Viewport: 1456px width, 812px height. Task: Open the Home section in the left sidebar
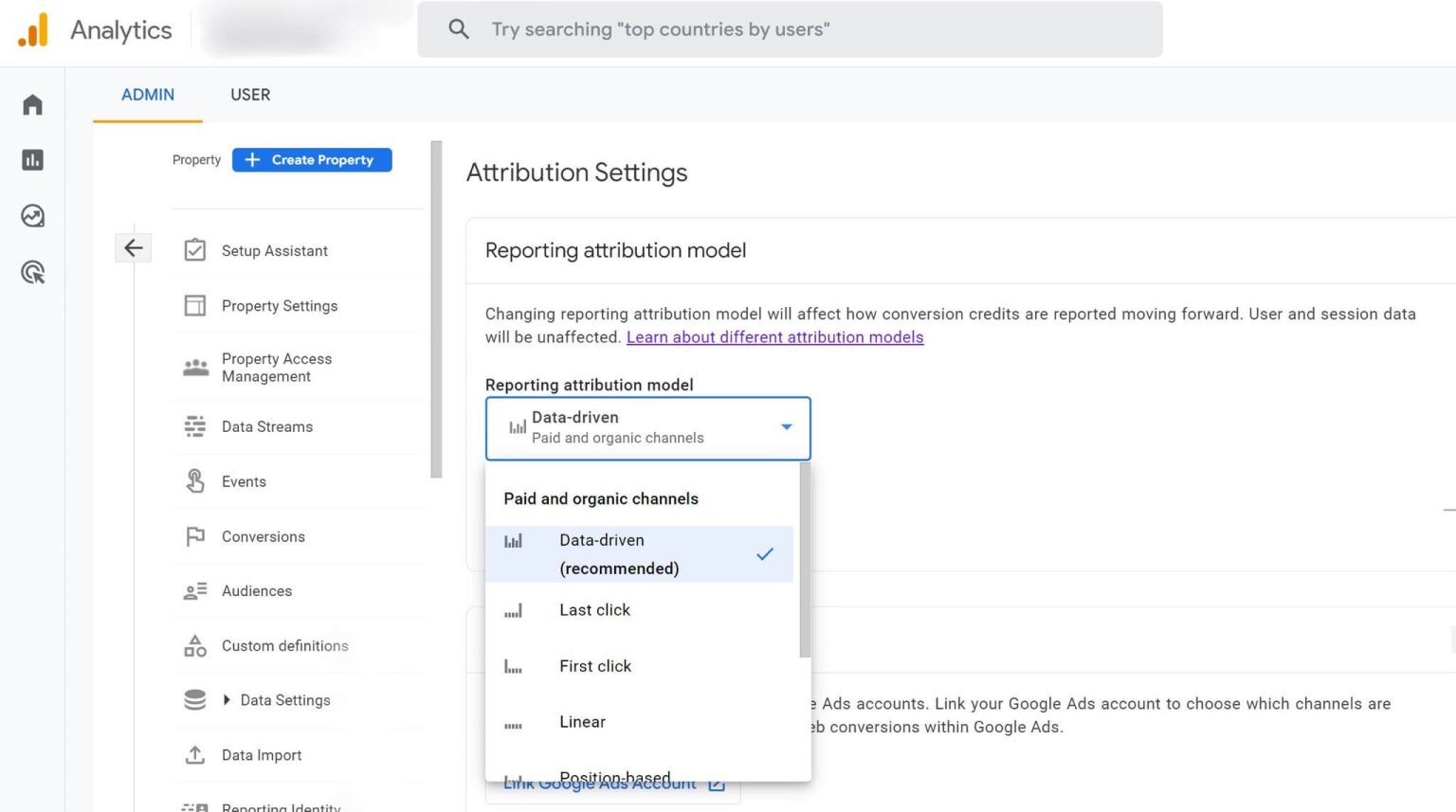[32, 104]
